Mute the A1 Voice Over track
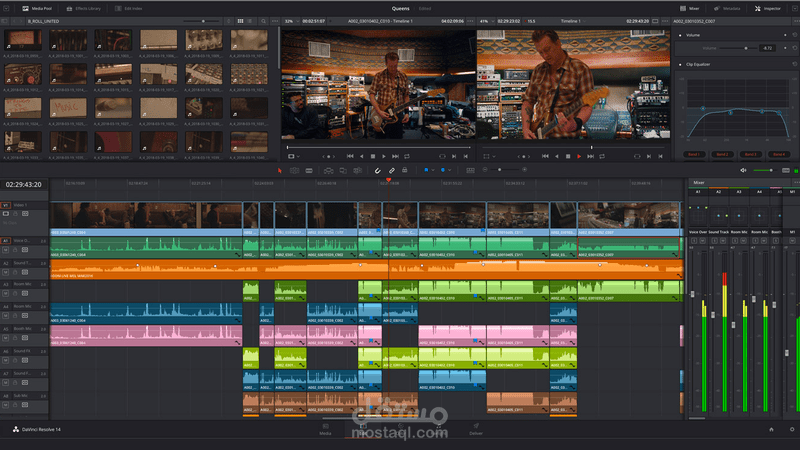This screenshot has height=450, width=800. [x=6, y=250]
